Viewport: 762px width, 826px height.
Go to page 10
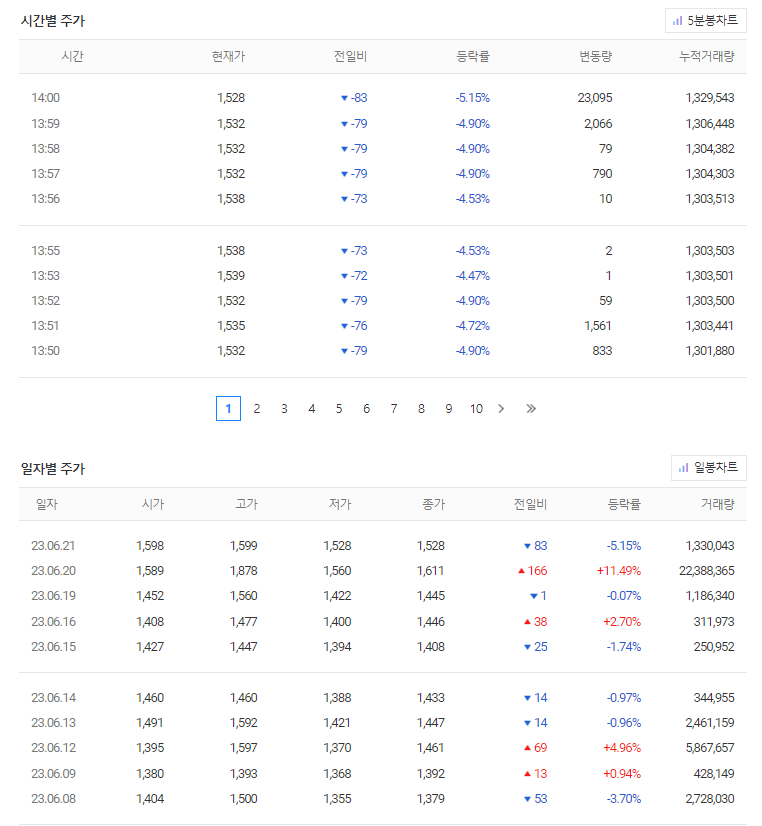coord(476,409)
